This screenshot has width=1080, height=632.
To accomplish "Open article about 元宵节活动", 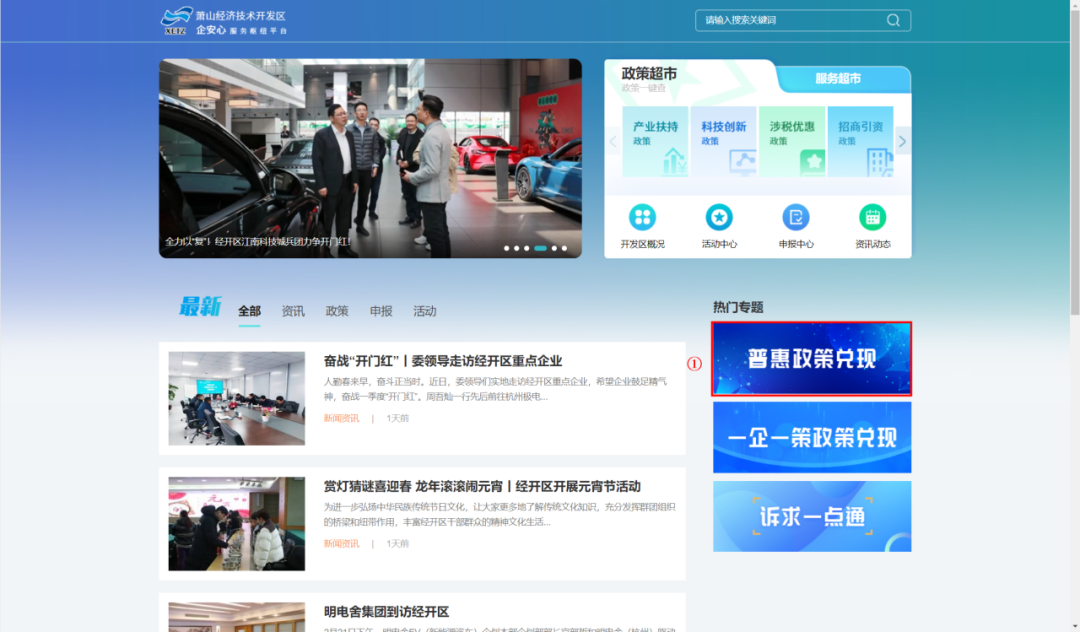I will pyautogui.click(x=482, y=486).
